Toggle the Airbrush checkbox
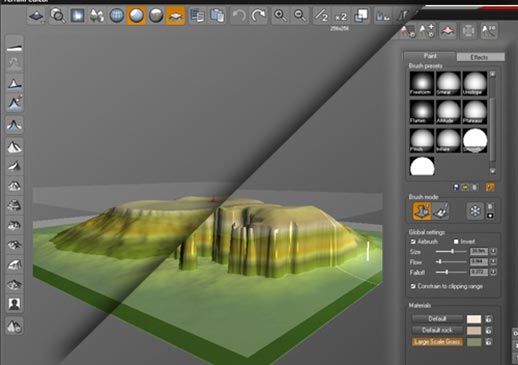 (x=413, y=242)
